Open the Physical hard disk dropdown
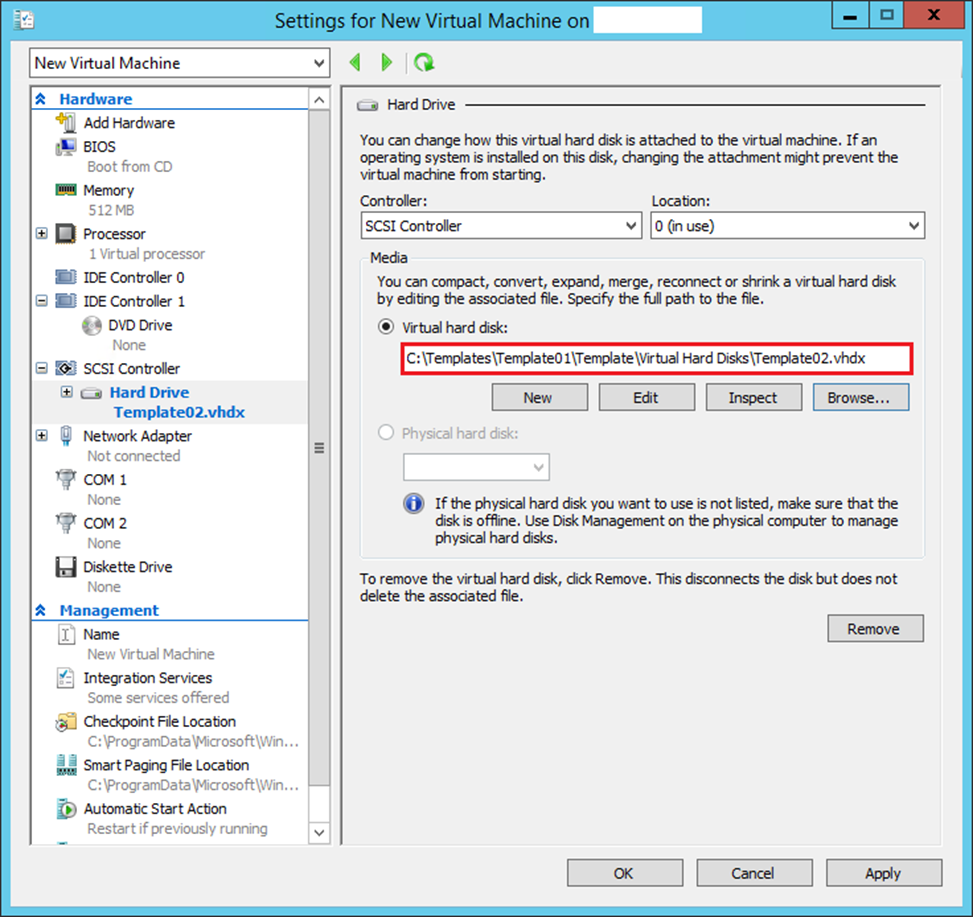Image resolution: width=973 pixels, height=917 pixels. point(476,467)
